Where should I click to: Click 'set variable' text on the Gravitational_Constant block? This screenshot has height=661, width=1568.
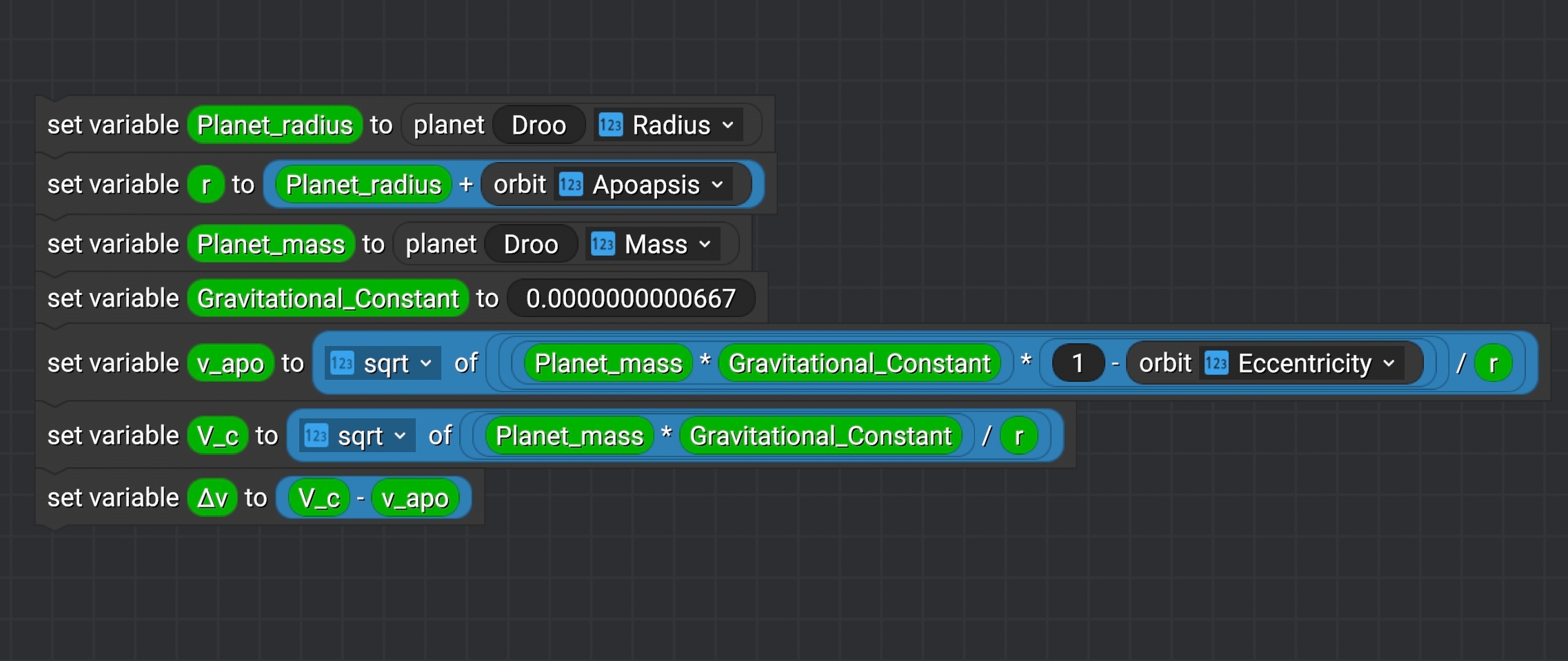tap(113, 299)
